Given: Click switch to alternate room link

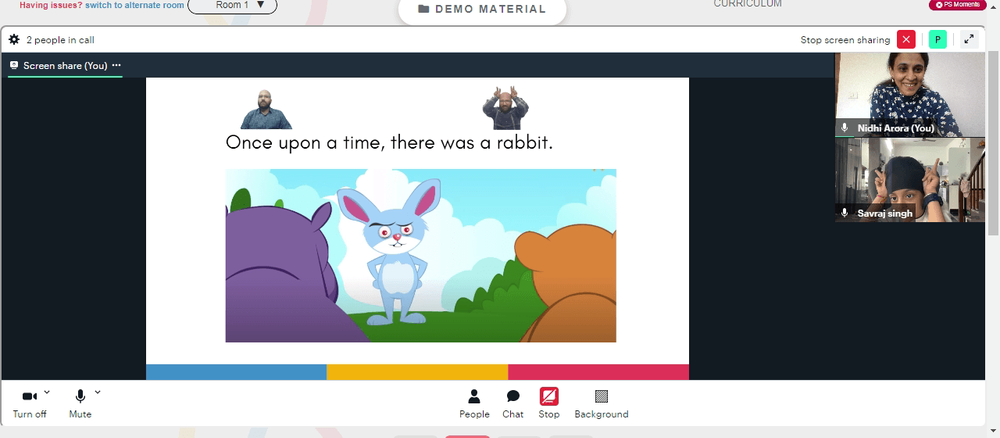Looking at the screenshot, I should tap(135, 5).
